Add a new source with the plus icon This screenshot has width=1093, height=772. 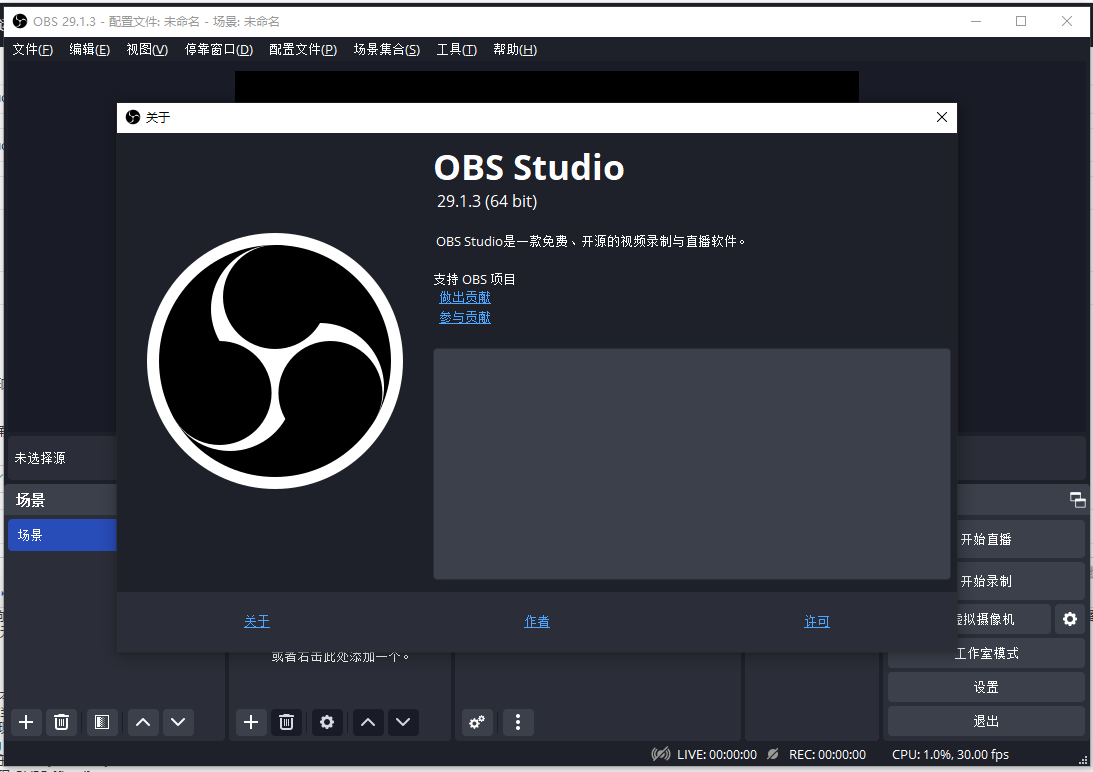(251, 722)
